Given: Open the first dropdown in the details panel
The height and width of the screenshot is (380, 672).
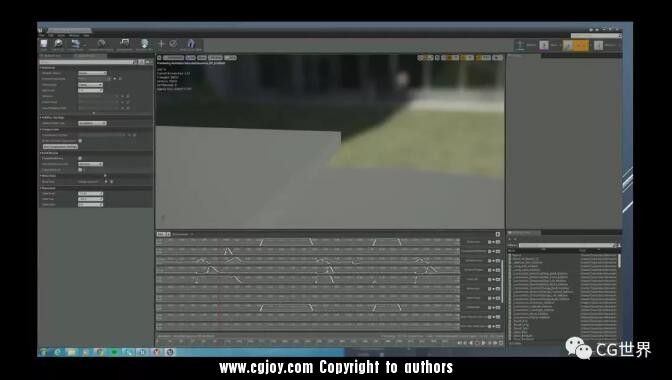Looking at the screenshot, I should (92, 73).
